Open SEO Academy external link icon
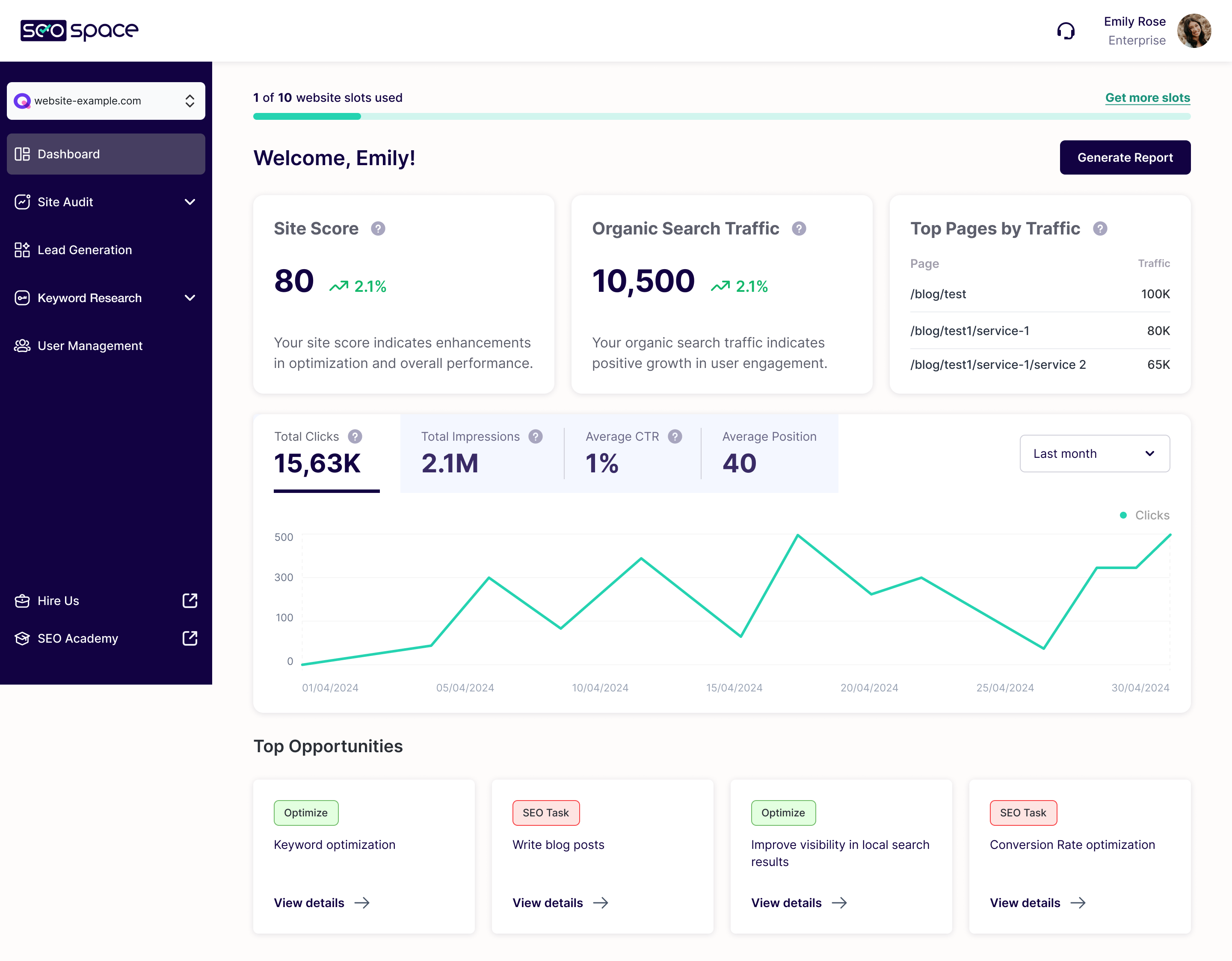The width and height of the screenshot is (1232, 961). tap(190, 638)
